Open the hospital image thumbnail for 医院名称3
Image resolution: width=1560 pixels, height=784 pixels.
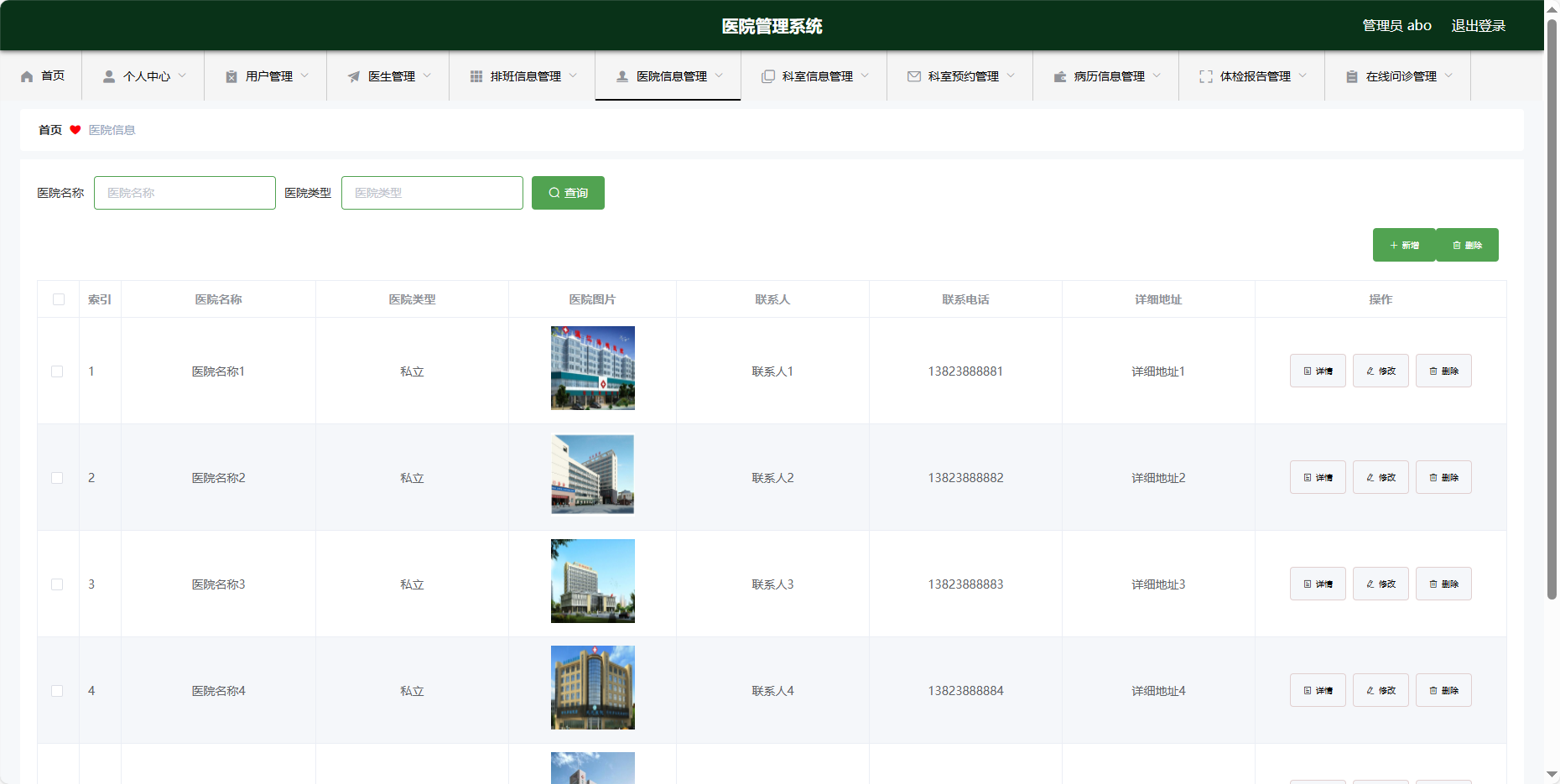click(593, 581)
